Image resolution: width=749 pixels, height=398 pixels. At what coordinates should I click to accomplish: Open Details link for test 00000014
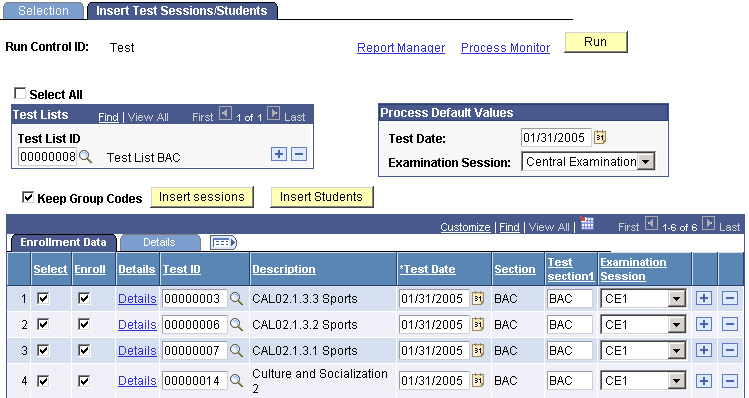point(137,381)
